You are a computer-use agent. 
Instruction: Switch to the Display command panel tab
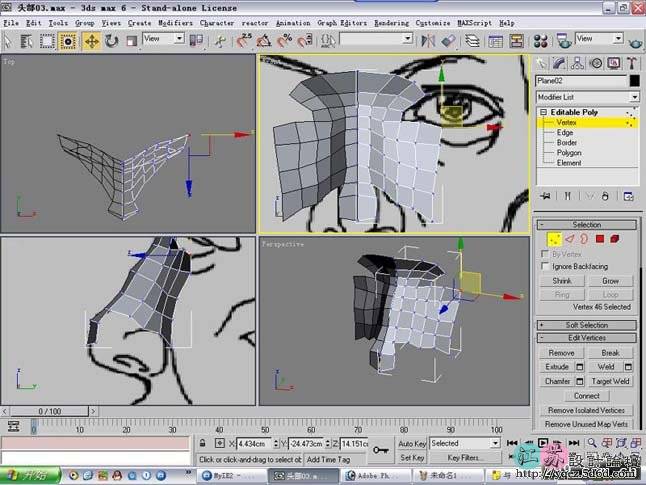click(x=614, y=63)
